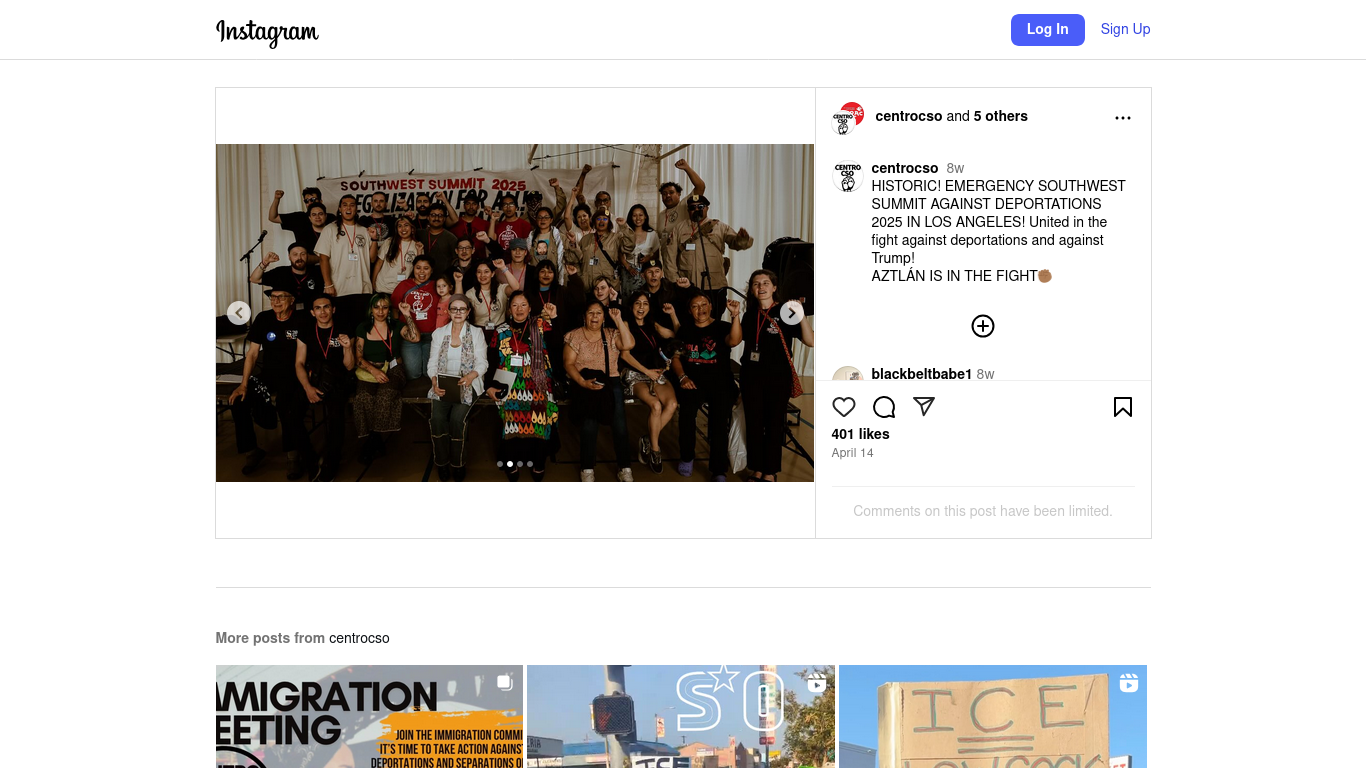This screenshot has width=1366, height=768.
Task: Go to previous carousel photo
Action: pyautogui.click(x=238, y=313)
